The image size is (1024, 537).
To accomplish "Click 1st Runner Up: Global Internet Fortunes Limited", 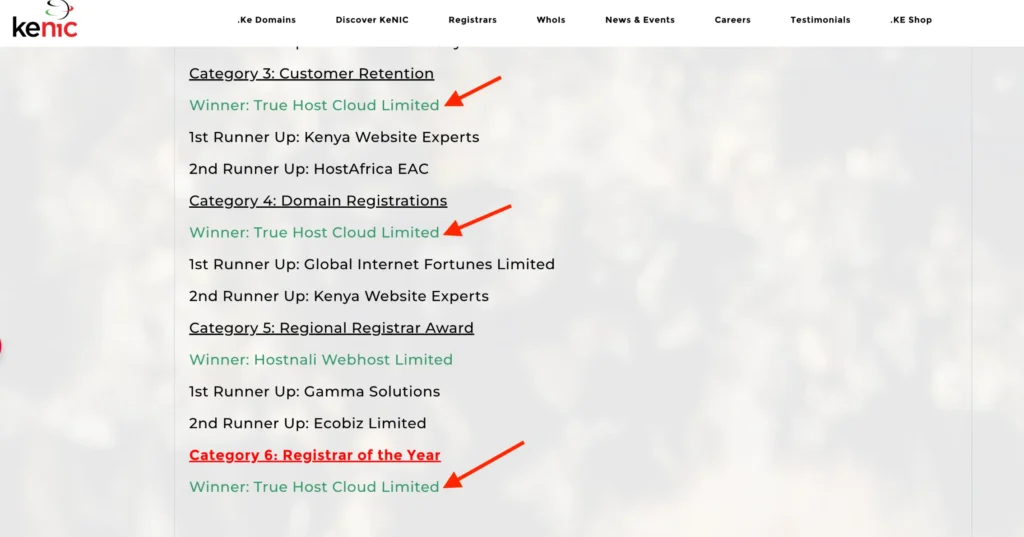I will point(372,265).
